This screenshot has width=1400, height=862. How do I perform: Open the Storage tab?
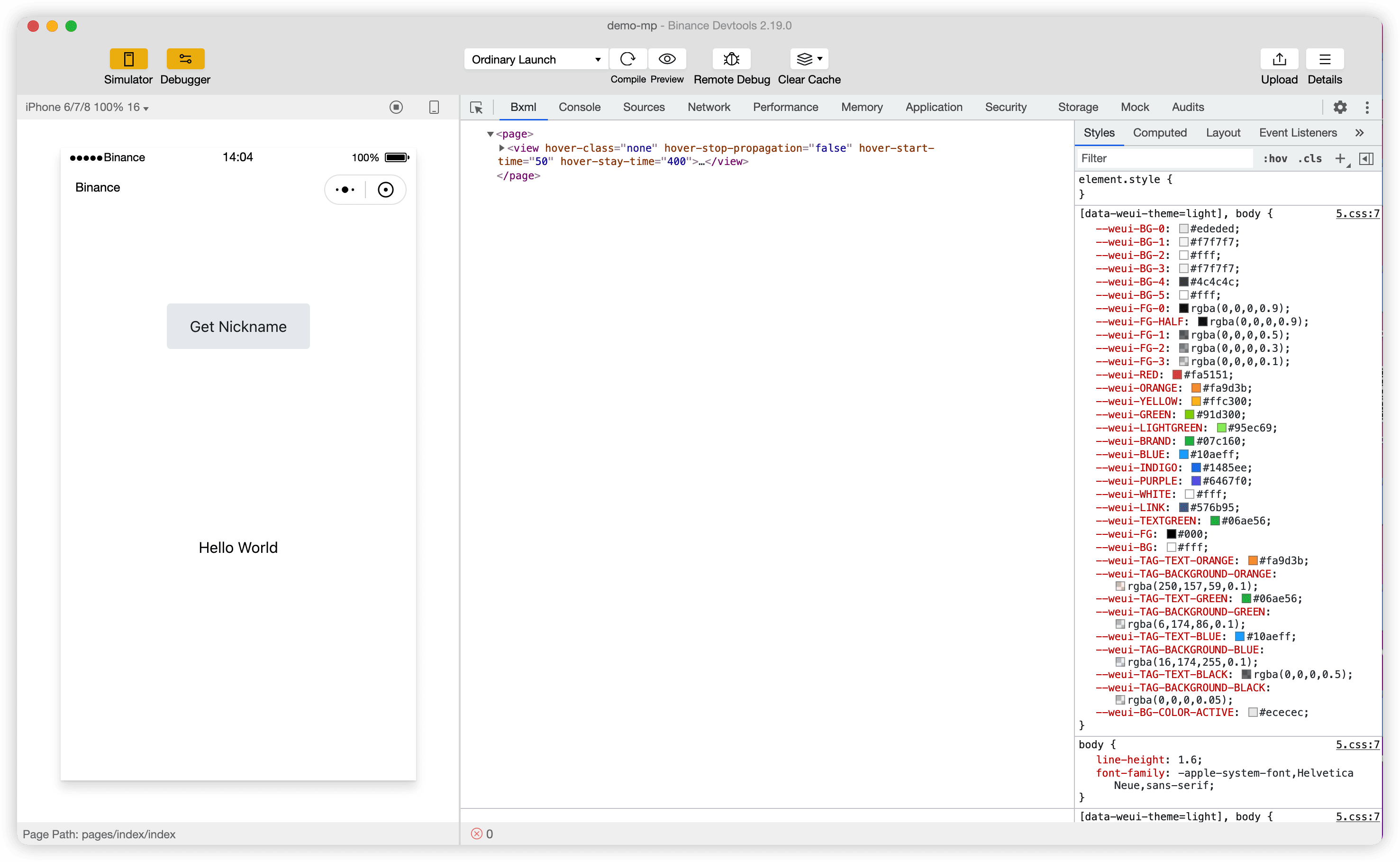pyautogui.click(x=1078, y=107)
